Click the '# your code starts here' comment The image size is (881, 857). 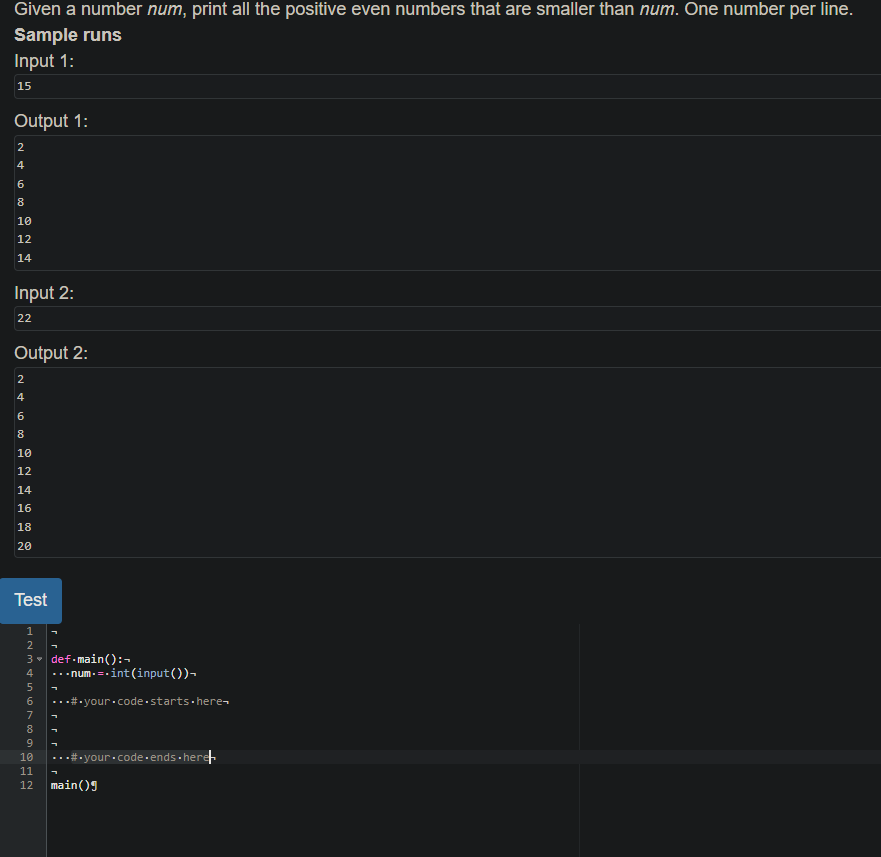(x=147, y=701)
